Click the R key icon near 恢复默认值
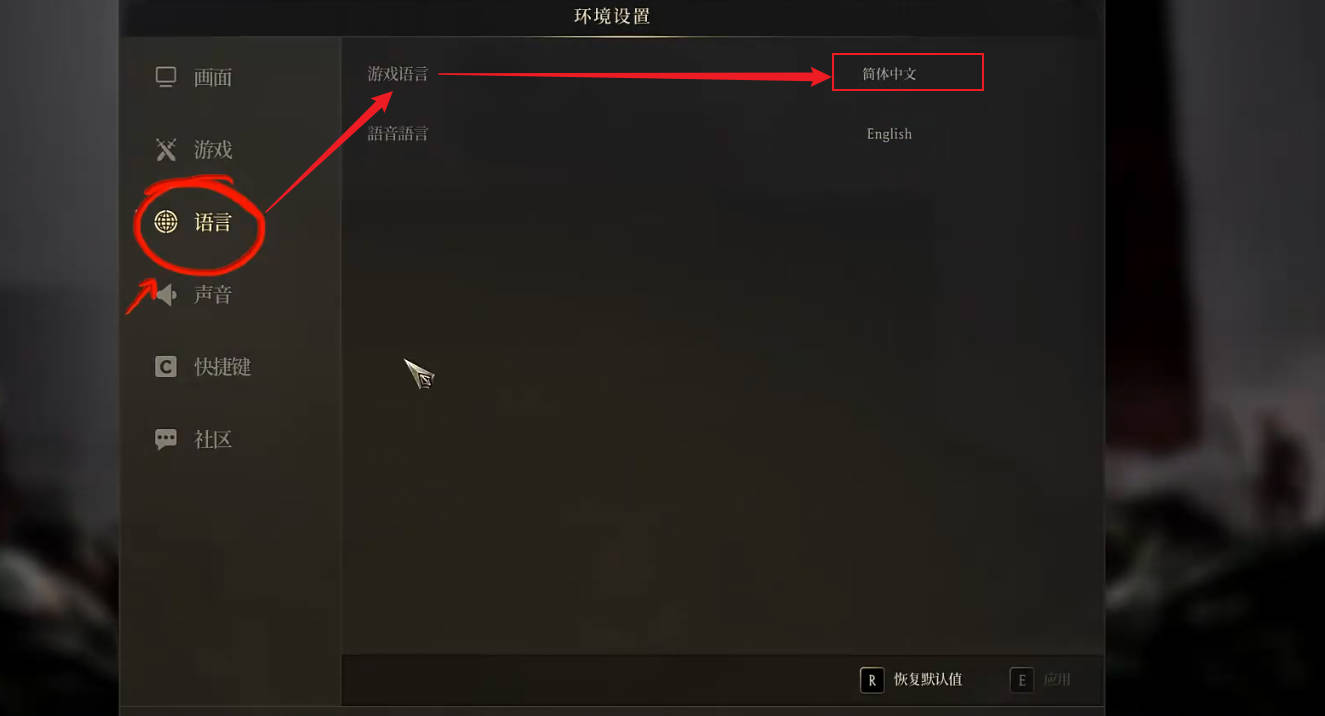Image resolution: width=1325 pixels, height=716 pixels. (872, 680)
